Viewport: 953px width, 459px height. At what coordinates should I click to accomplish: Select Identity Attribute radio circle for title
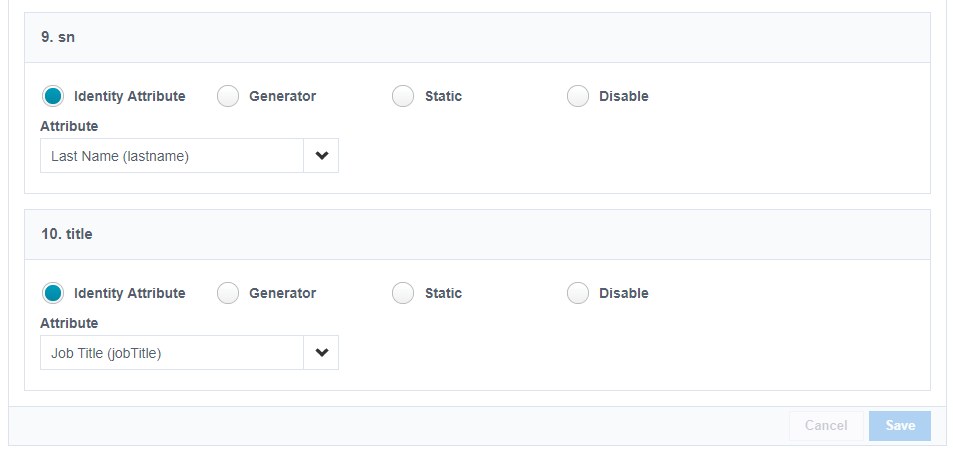(53, 293)
